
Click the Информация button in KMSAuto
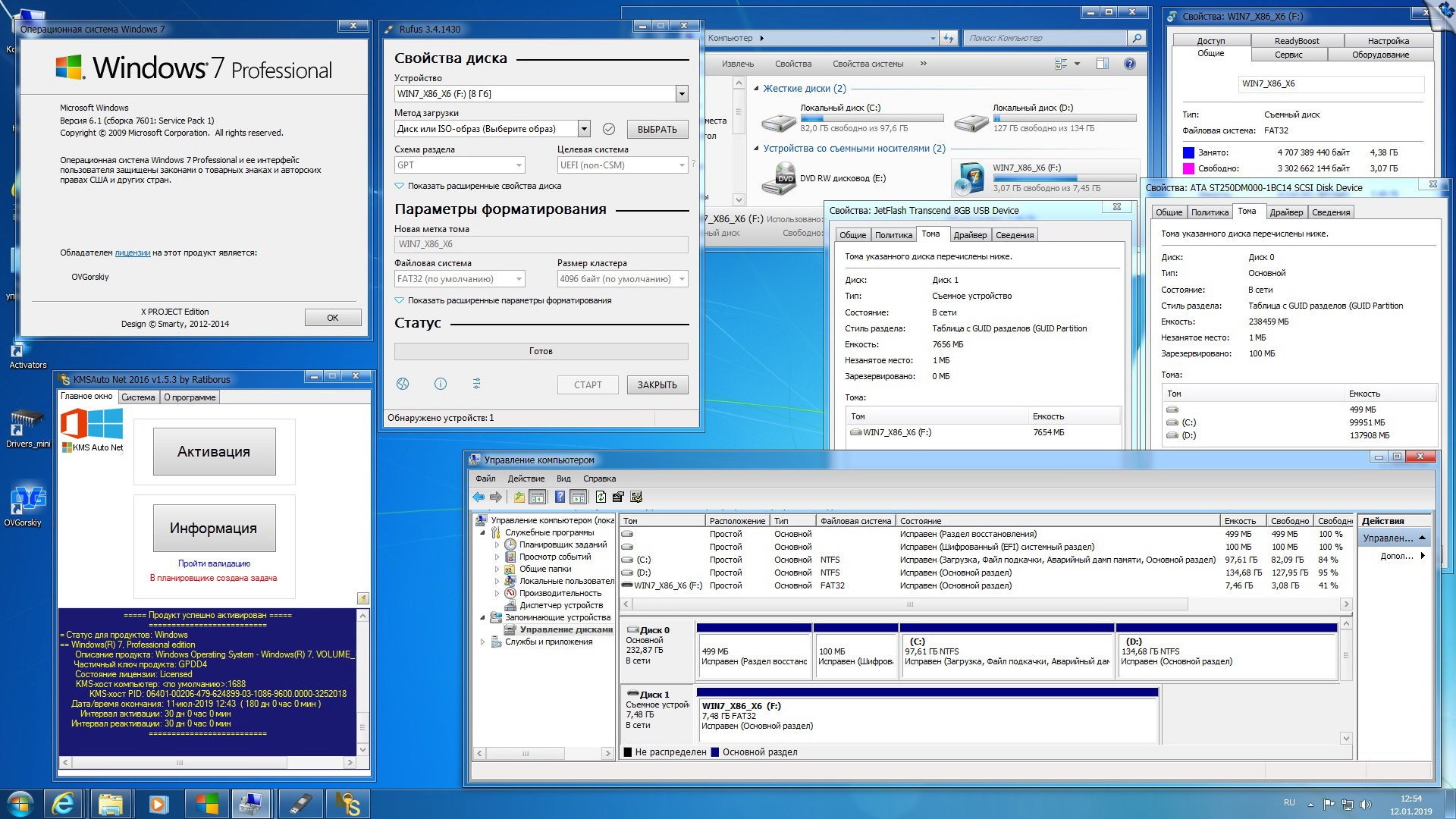pos(214,528)
